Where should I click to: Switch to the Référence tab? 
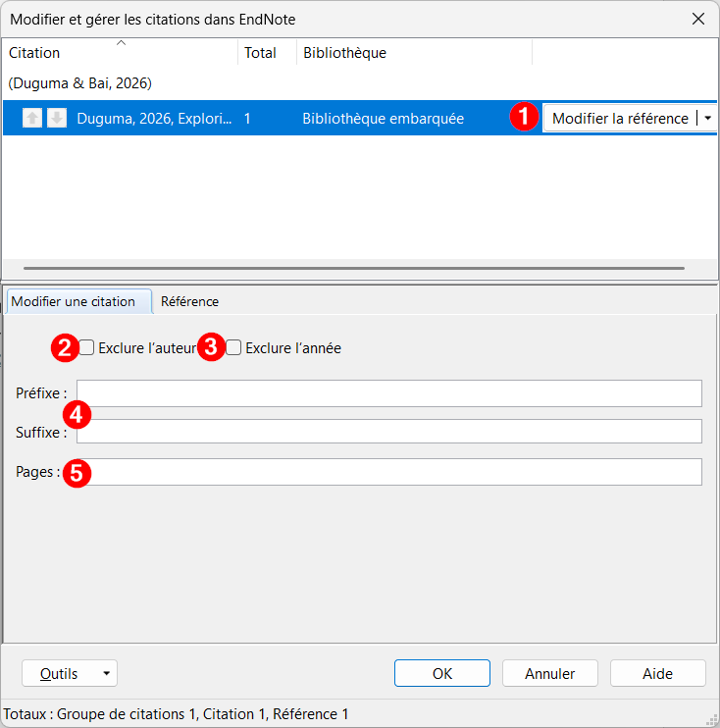click(x=189, y=301)
